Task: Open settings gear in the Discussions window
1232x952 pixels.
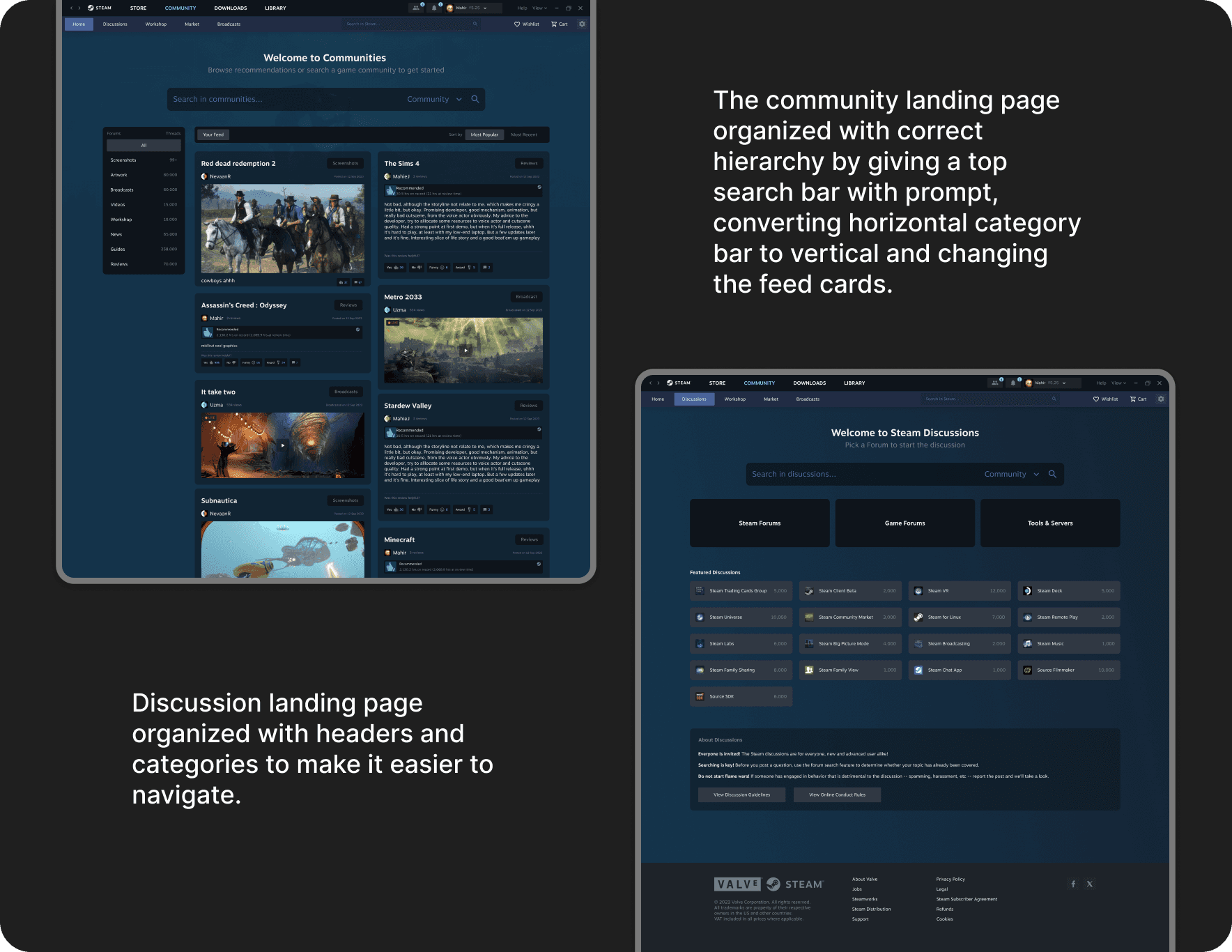Action: pyautogui.click(x=1161, y=399)
